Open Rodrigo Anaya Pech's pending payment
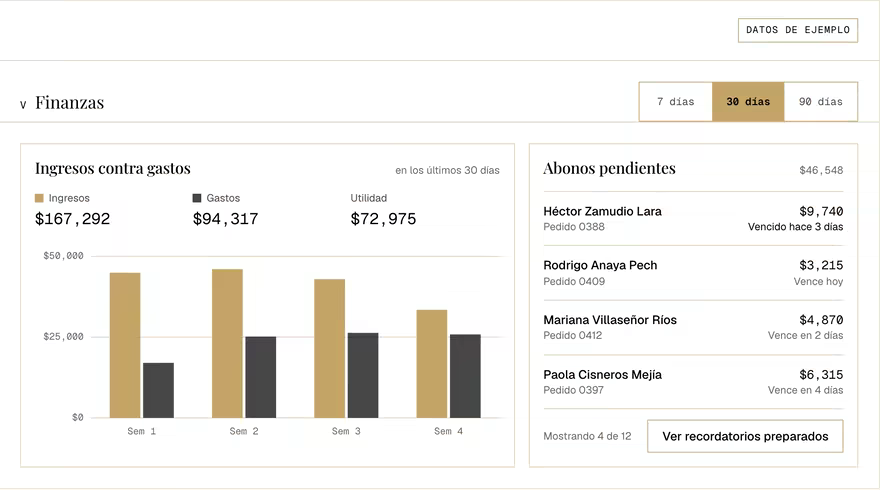 tap(693, 273)
